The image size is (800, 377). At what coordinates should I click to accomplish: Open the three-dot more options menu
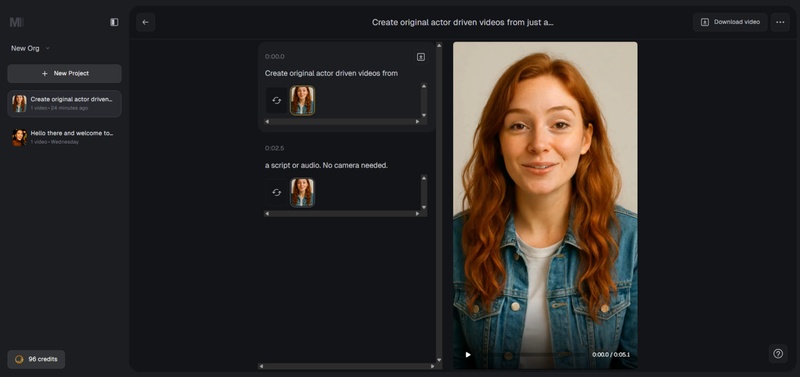coord(780,22)
